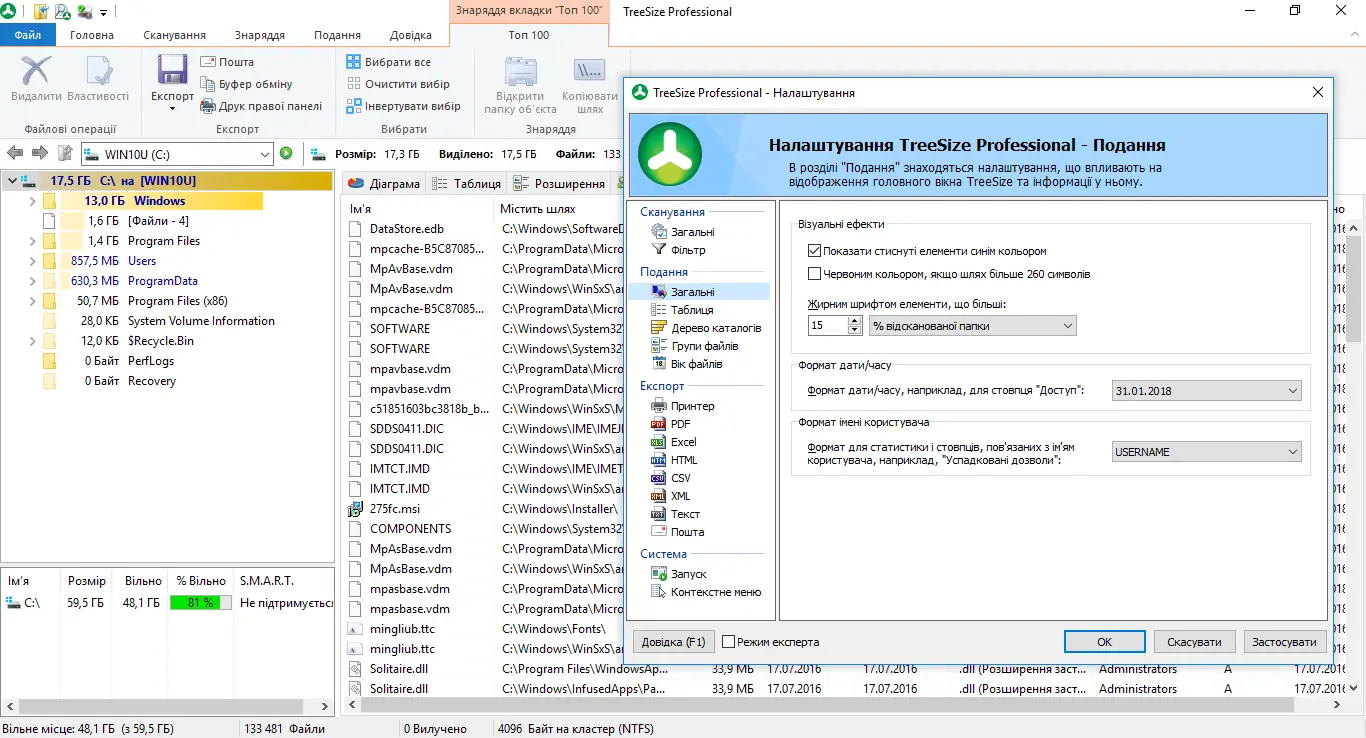Switch to the Знаряддя ribbon tab
This screenshot has width=1366, height=738.
click(x=260, y=35)
